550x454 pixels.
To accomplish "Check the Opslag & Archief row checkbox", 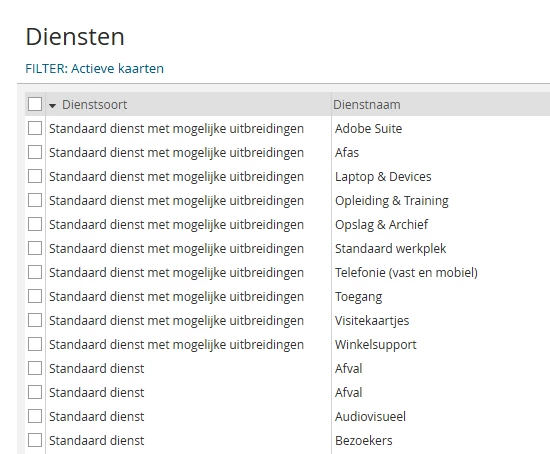I will point(35,224).
